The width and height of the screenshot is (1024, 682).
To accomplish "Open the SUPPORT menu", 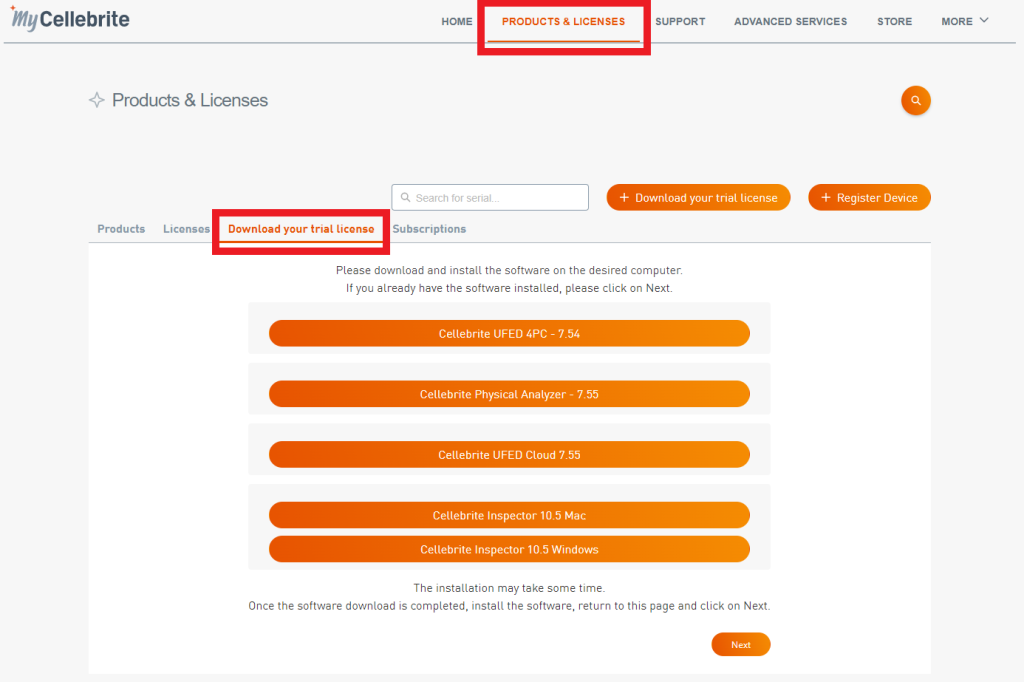I will pos(680,21).
